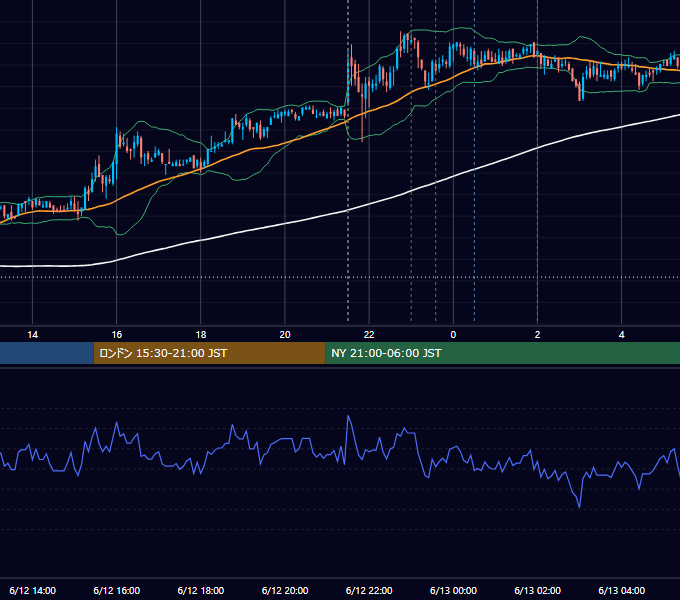This screenshot has height=600, width=680.
Task: Click the London 15:30-21:00 JST session bar
Action: (209, 353)
